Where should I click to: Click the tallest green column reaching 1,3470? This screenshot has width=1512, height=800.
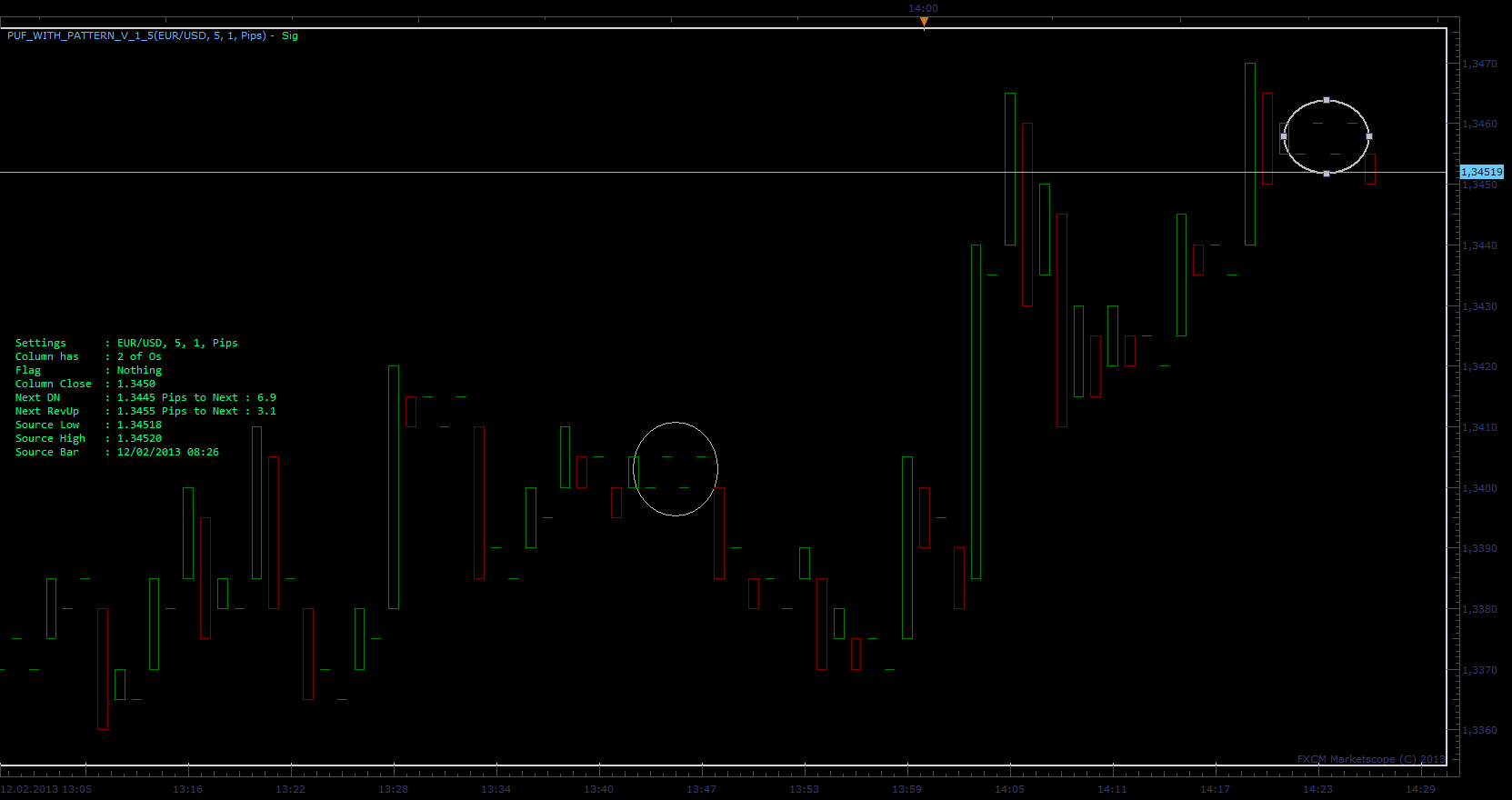[1250, 155]
